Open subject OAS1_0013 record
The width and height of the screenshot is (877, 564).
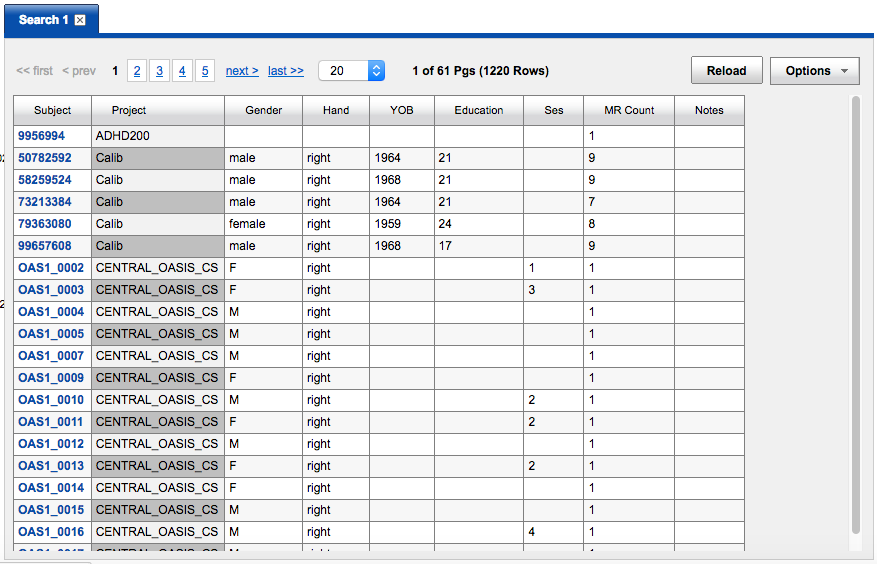[x=50, y=466]
